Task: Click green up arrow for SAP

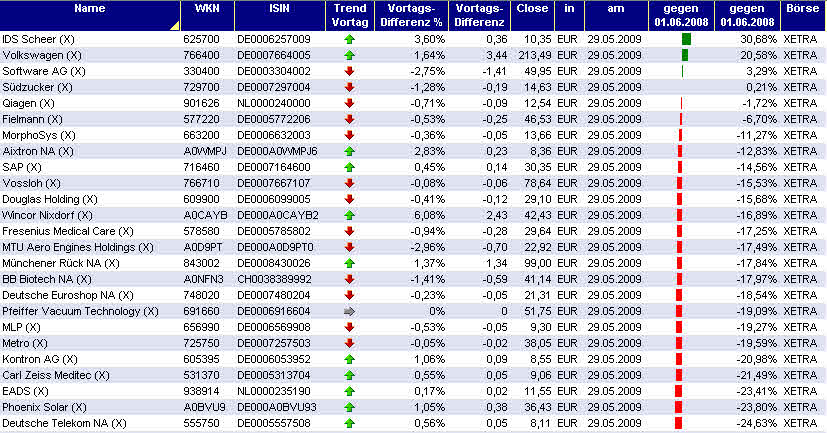Action: [x=349, y=167]
